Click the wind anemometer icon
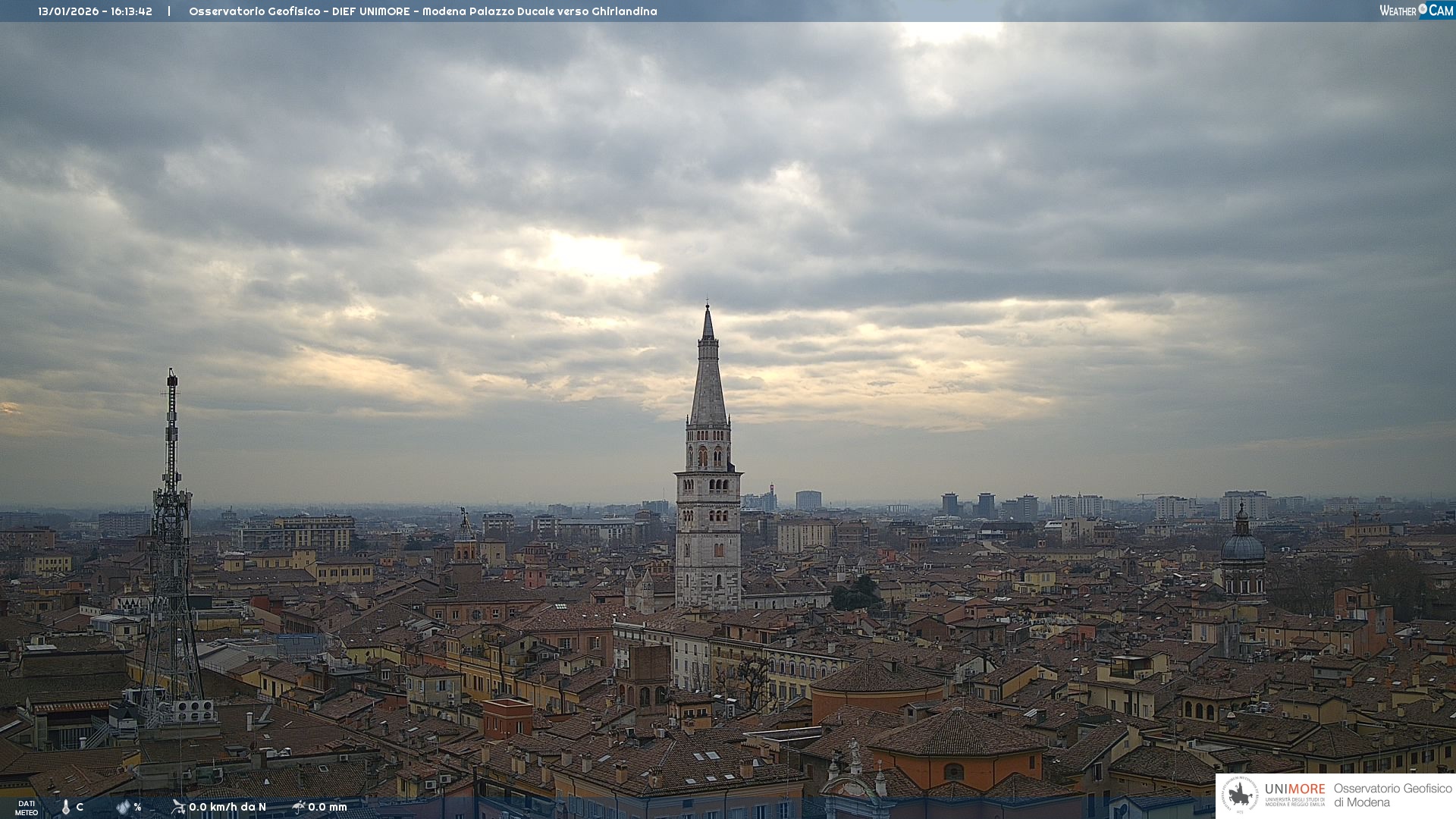The height and width of the screenshot is (819, 1456). click(178, 807)
